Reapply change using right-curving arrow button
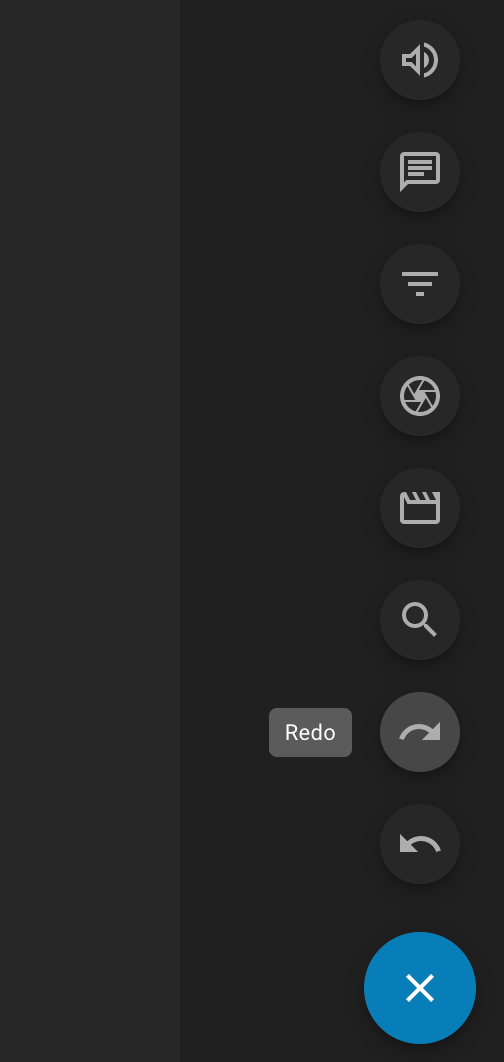The height and width of the screenshot is (1062, 504). click(x=420, y=732)
